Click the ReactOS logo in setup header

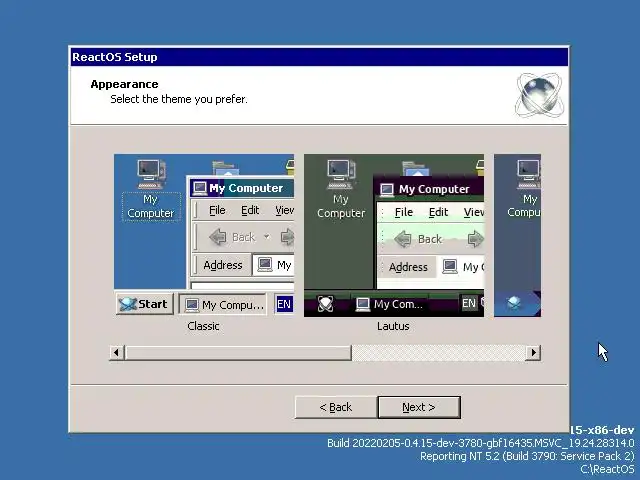click(540, 95)
